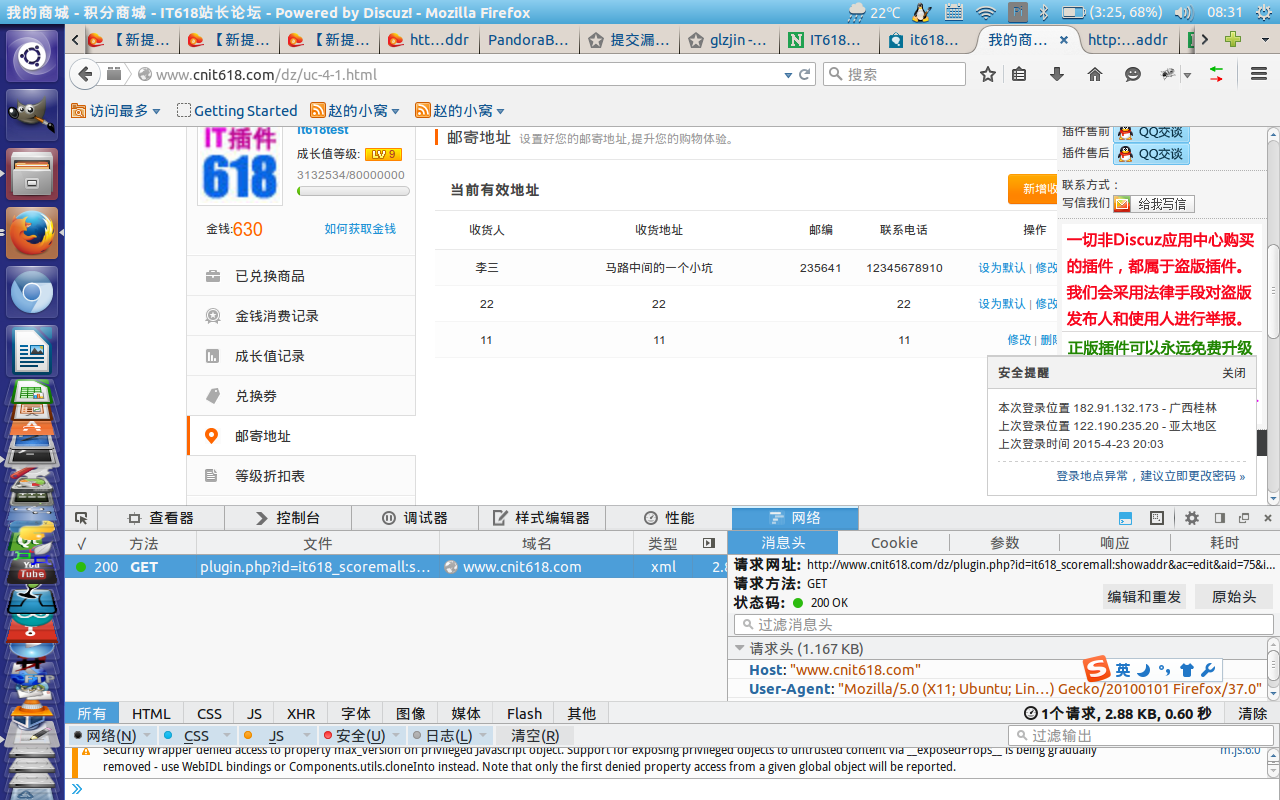Screen dimensions: 1280x800
Task: Click the reload page icon in address bar
Action: pyautogui.click(x=804, y=74)
